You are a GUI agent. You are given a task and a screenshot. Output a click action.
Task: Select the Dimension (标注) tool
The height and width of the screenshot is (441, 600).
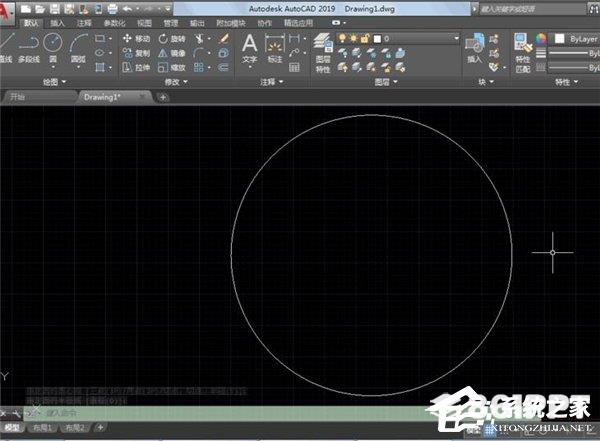(x=275, y=49)
